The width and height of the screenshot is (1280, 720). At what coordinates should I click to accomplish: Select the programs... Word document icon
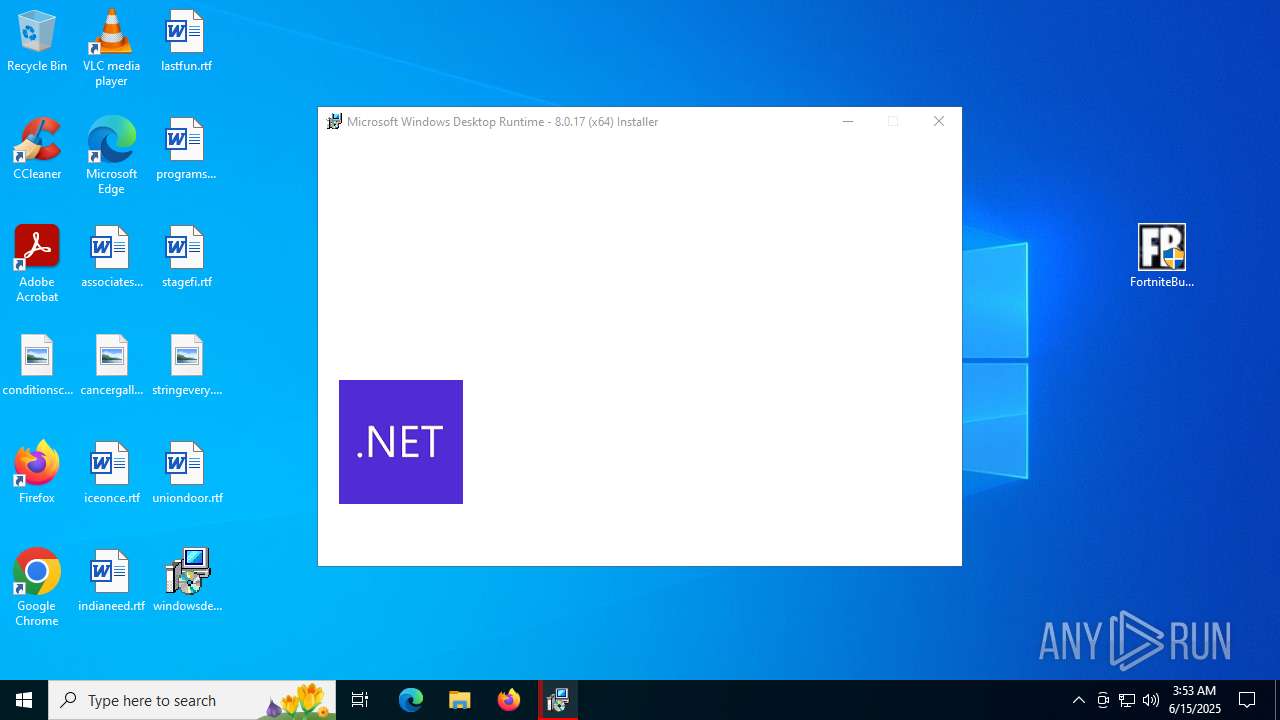186,150
